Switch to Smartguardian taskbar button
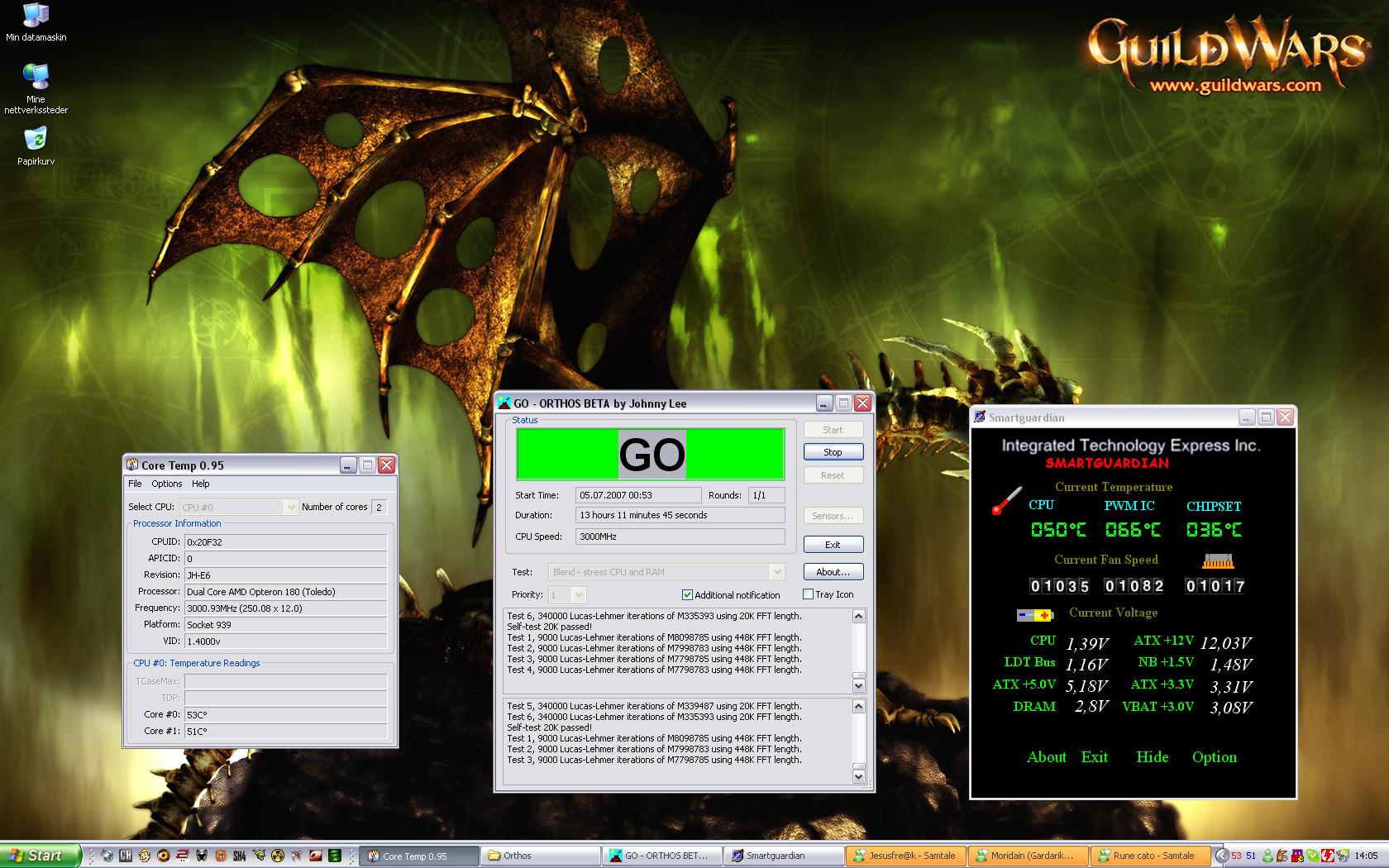The image size is (1389, 868). point(782,856)
